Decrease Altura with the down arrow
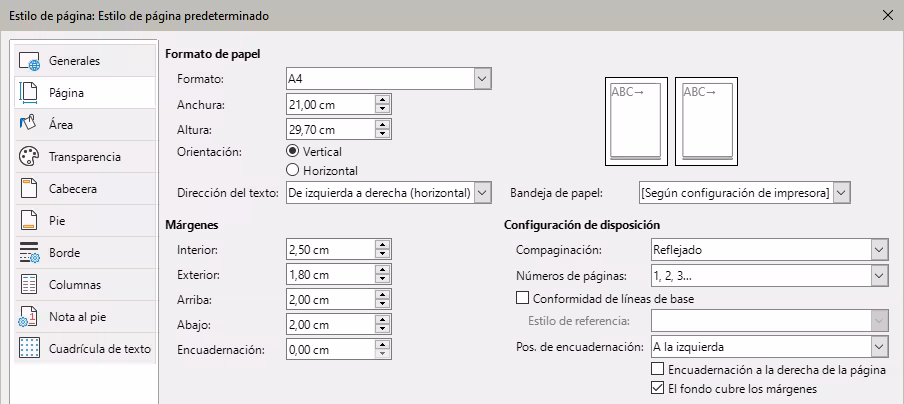Screen dimensions: 904x404 382,134
